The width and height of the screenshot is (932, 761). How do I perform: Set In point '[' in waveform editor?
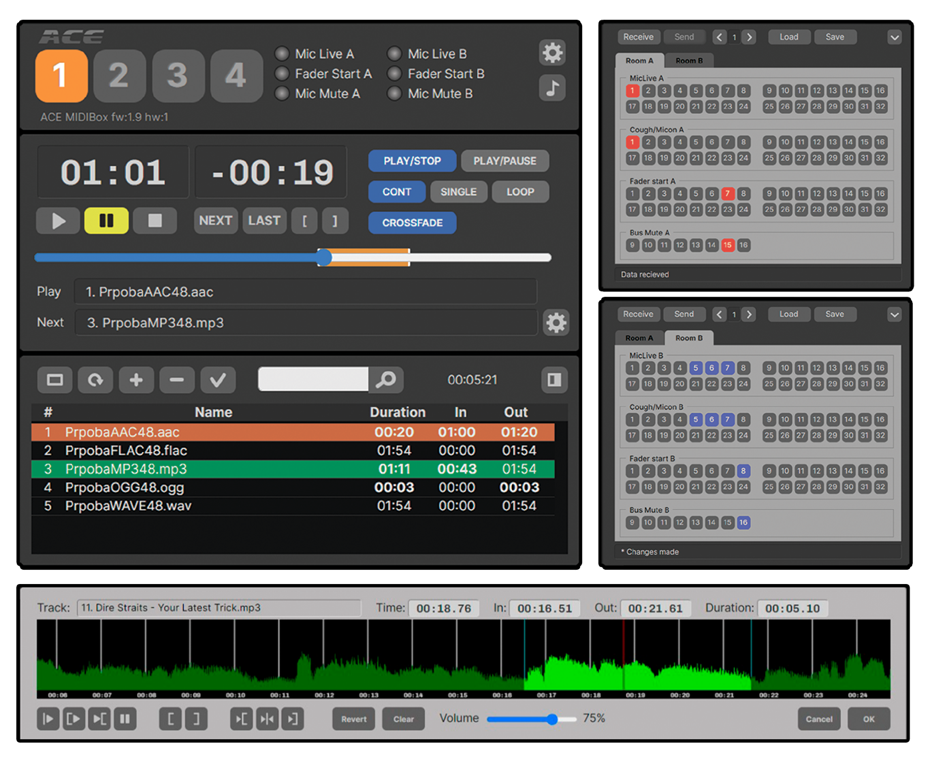coord(171,719)
